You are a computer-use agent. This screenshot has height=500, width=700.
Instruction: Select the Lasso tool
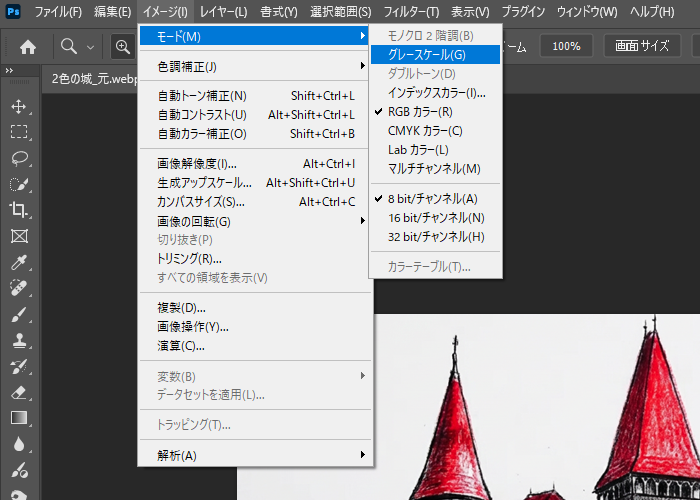click(18, 158)
